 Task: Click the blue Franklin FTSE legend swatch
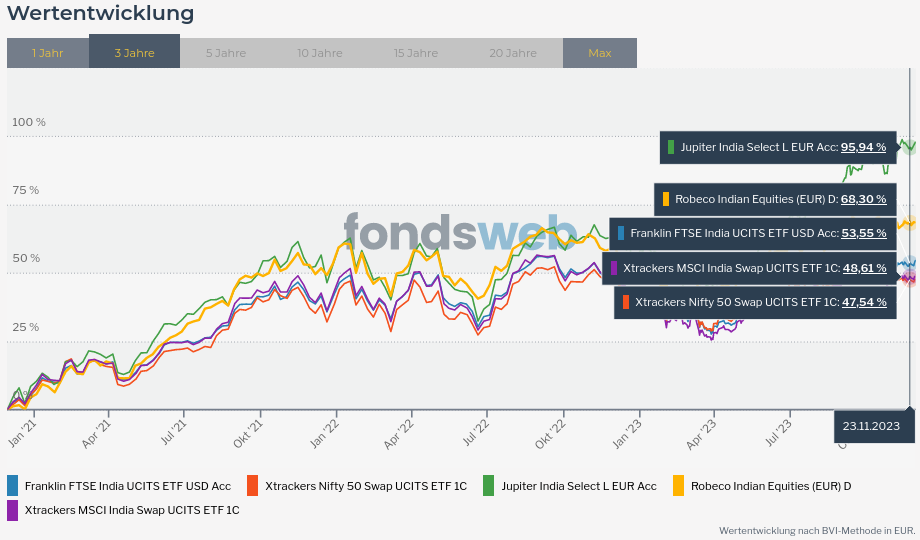pyautogui.click(x=13, y=486)
